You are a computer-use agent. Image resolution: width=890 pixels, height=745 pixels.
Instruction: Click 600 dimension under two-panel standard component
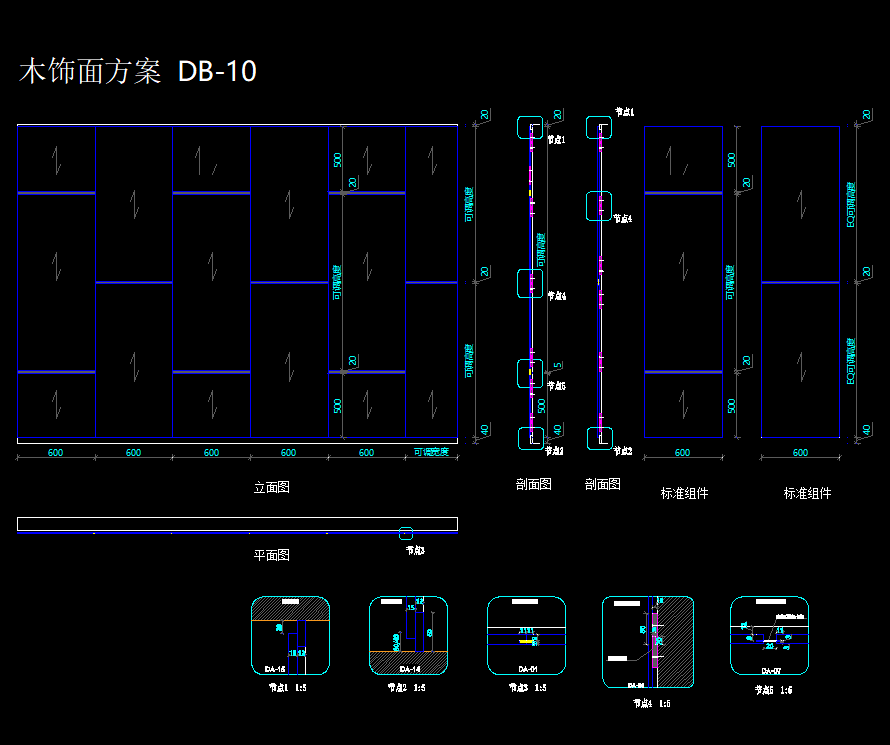(x=800, y=453)
